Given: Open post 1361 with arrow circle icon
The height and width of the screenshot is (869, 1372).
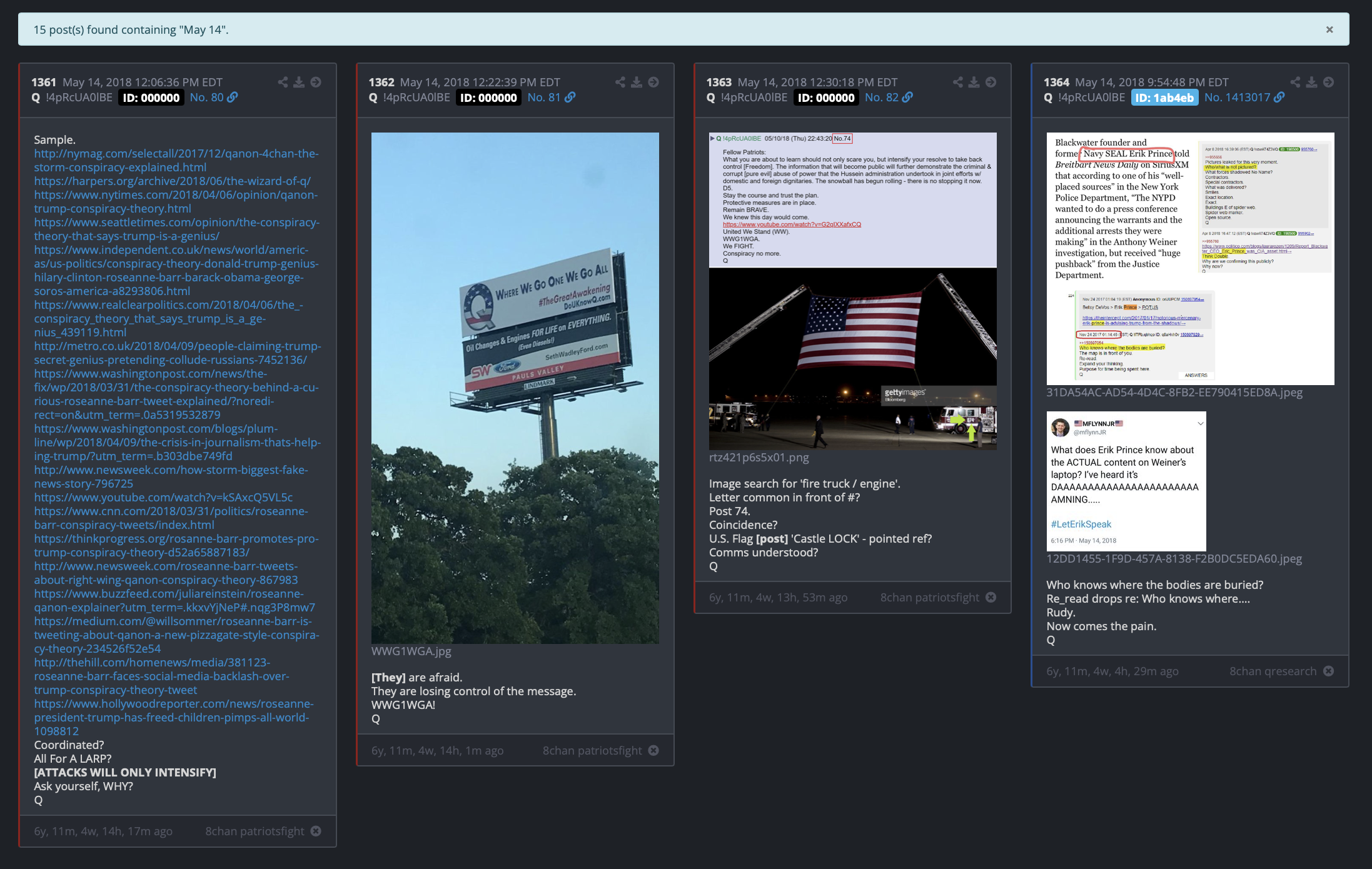Looking at the screenshot, I should (316, 82).
